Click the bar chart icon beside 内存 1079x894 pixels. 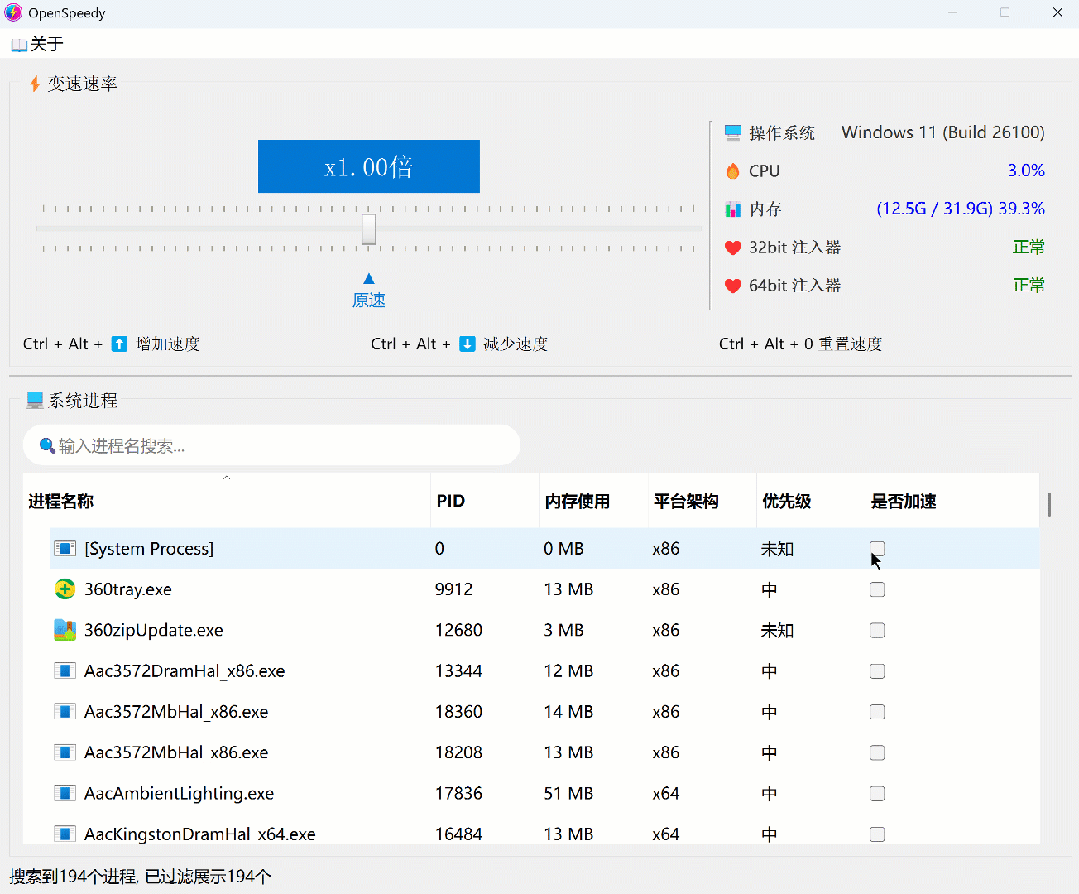pos(733,209)
